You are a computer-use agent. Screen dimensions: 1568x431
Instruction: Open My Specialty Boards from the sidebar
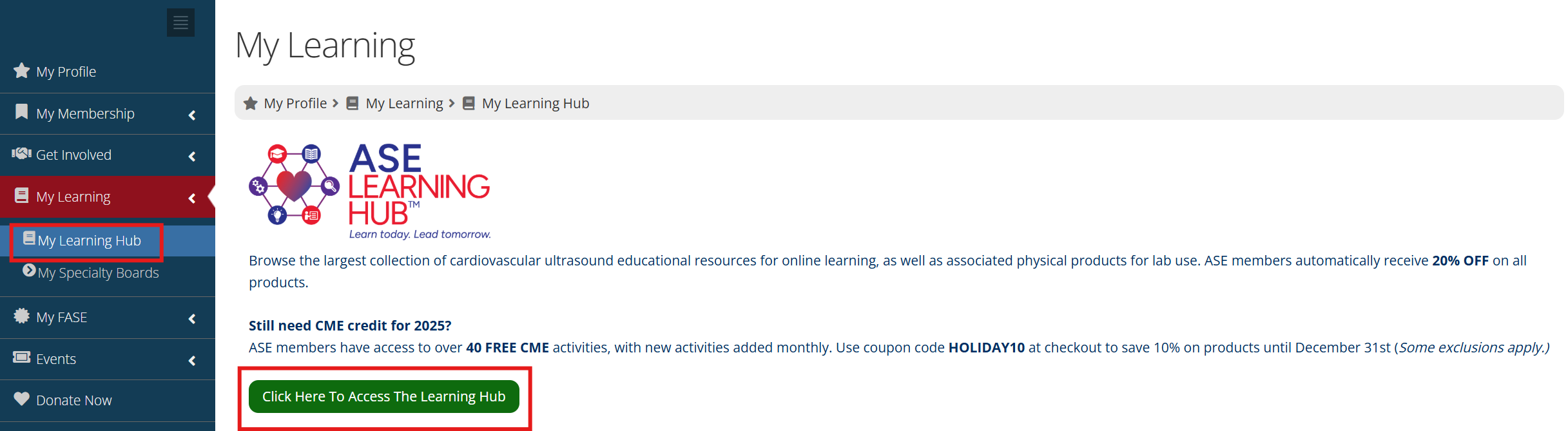(x=99, y=272)
